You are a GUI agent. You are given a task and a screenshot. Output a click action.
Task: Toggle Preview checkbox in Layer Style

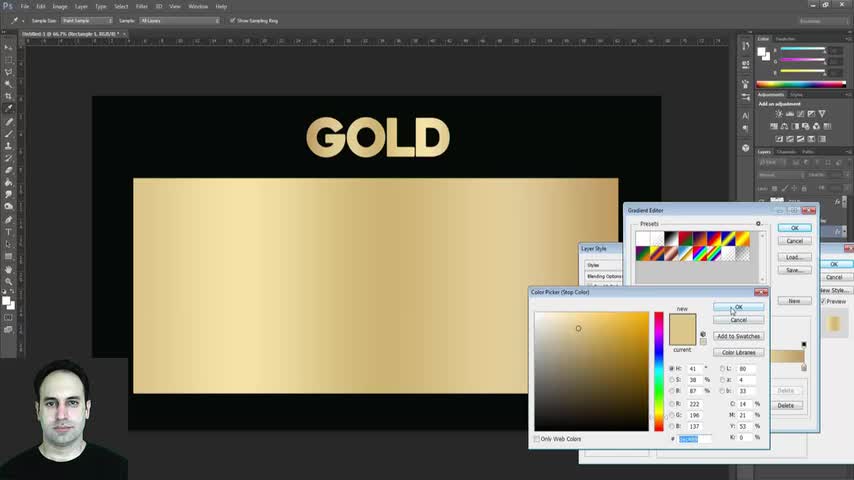(x=824, y=301)
